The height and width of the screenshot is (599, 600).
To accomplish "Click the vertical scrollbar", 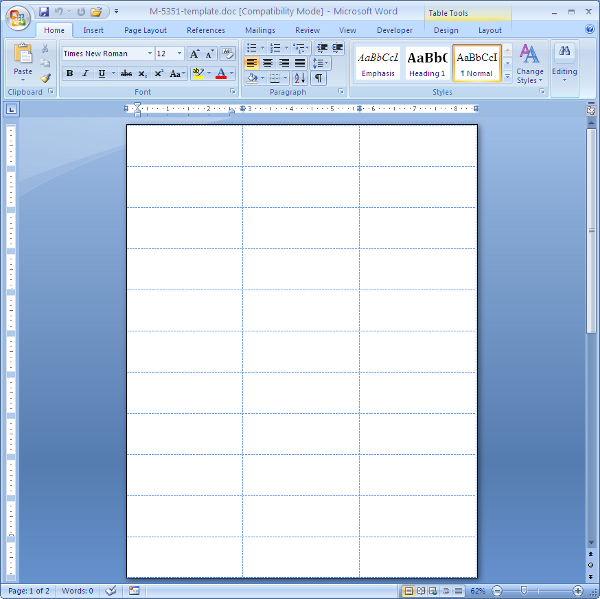I will coord(591,300).
